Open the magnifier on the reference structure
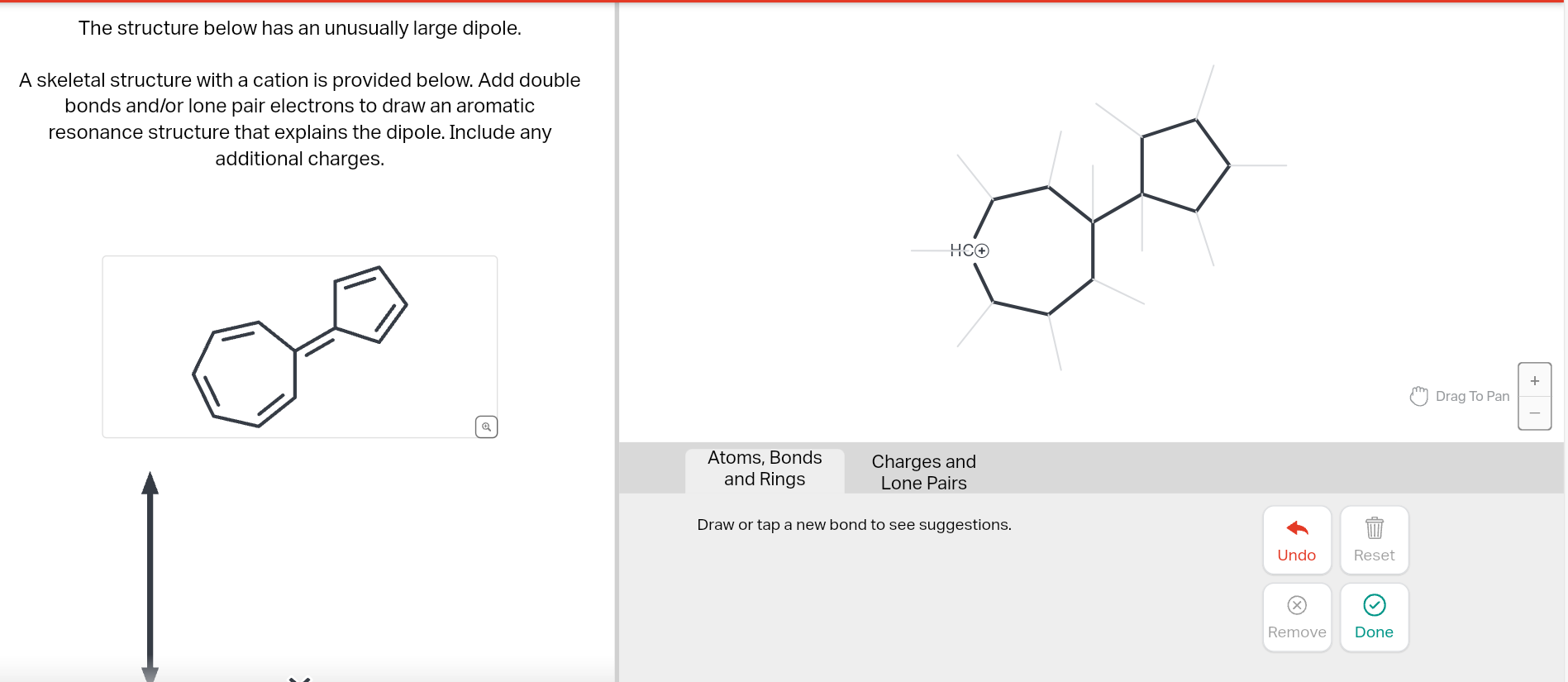This screenshot has height=682, width=1568. pyautogui.click(x=486, y=427)
